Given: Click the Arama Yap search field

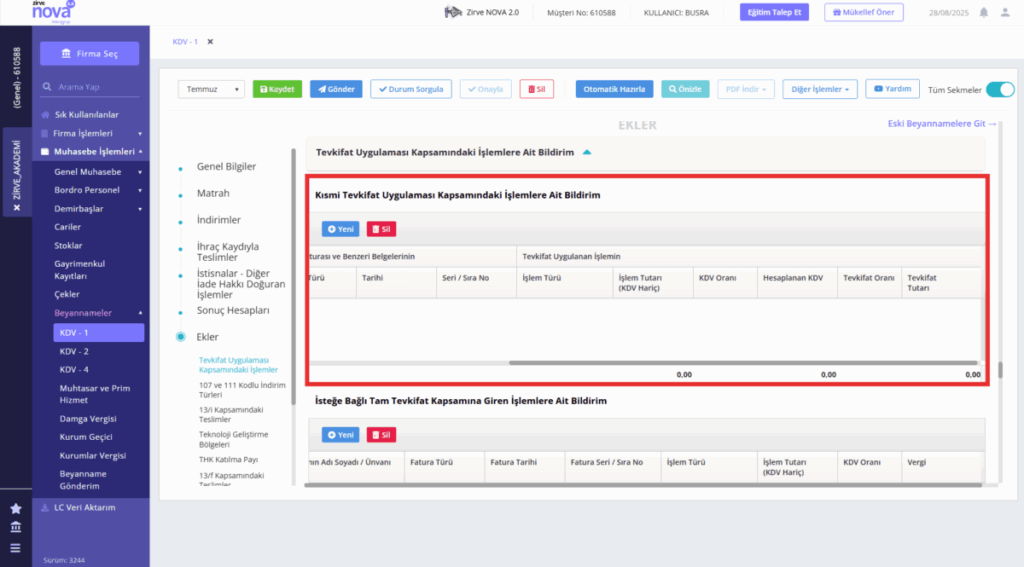Looking at the screenshot, I should [90, 87].
